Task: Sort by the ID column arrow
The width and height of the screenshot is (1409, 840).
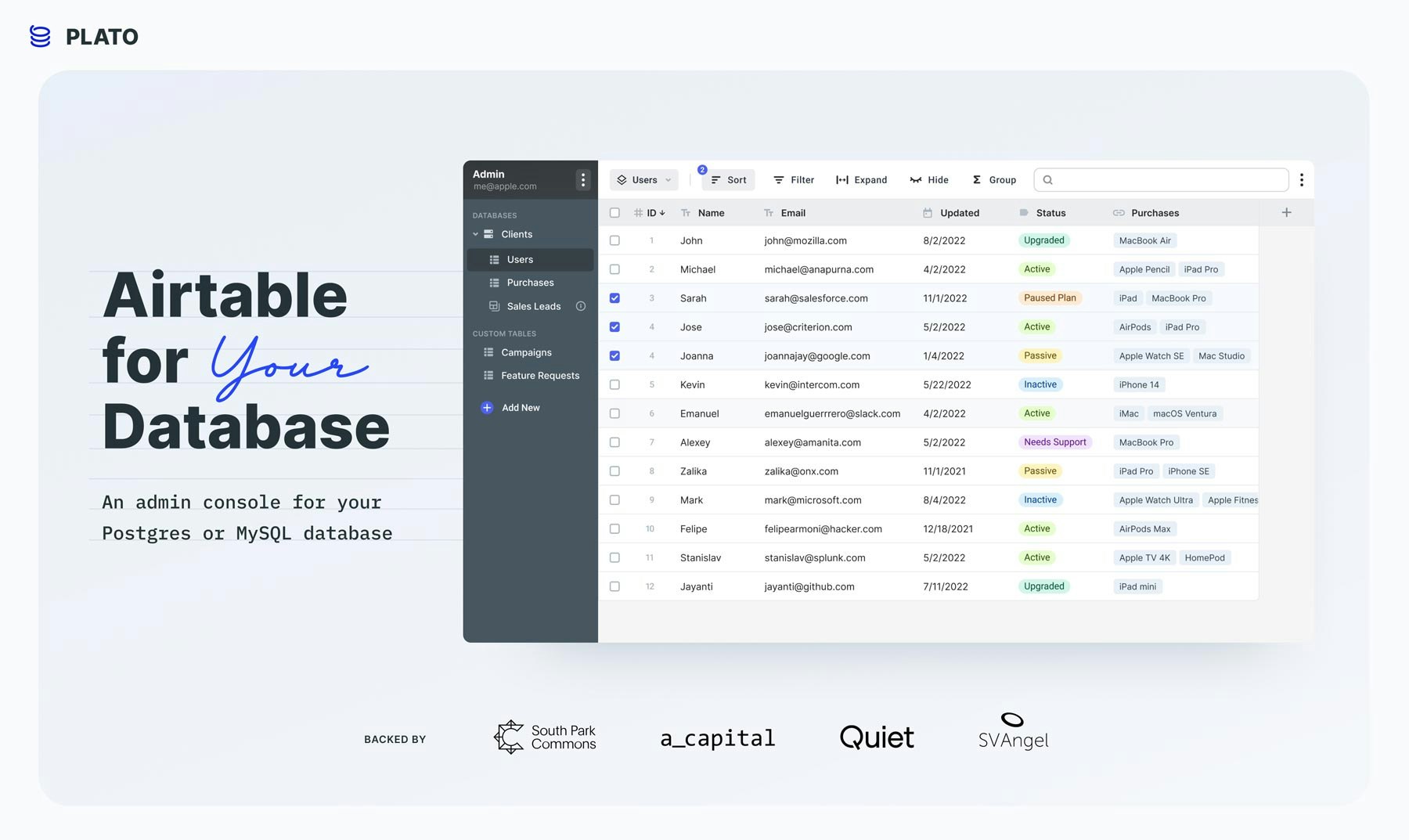Action: pyautogui.click(x=662, y=213)
